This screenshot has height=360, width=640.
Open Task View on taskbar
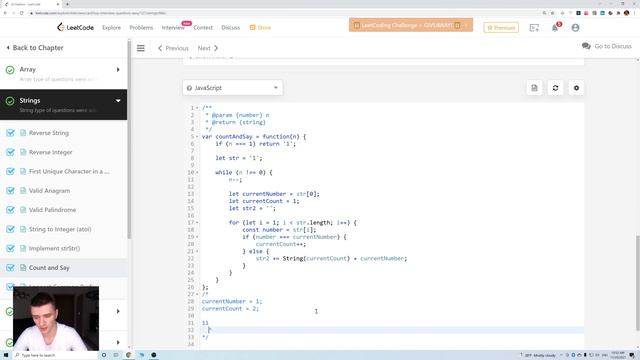(x=116, y=355)
